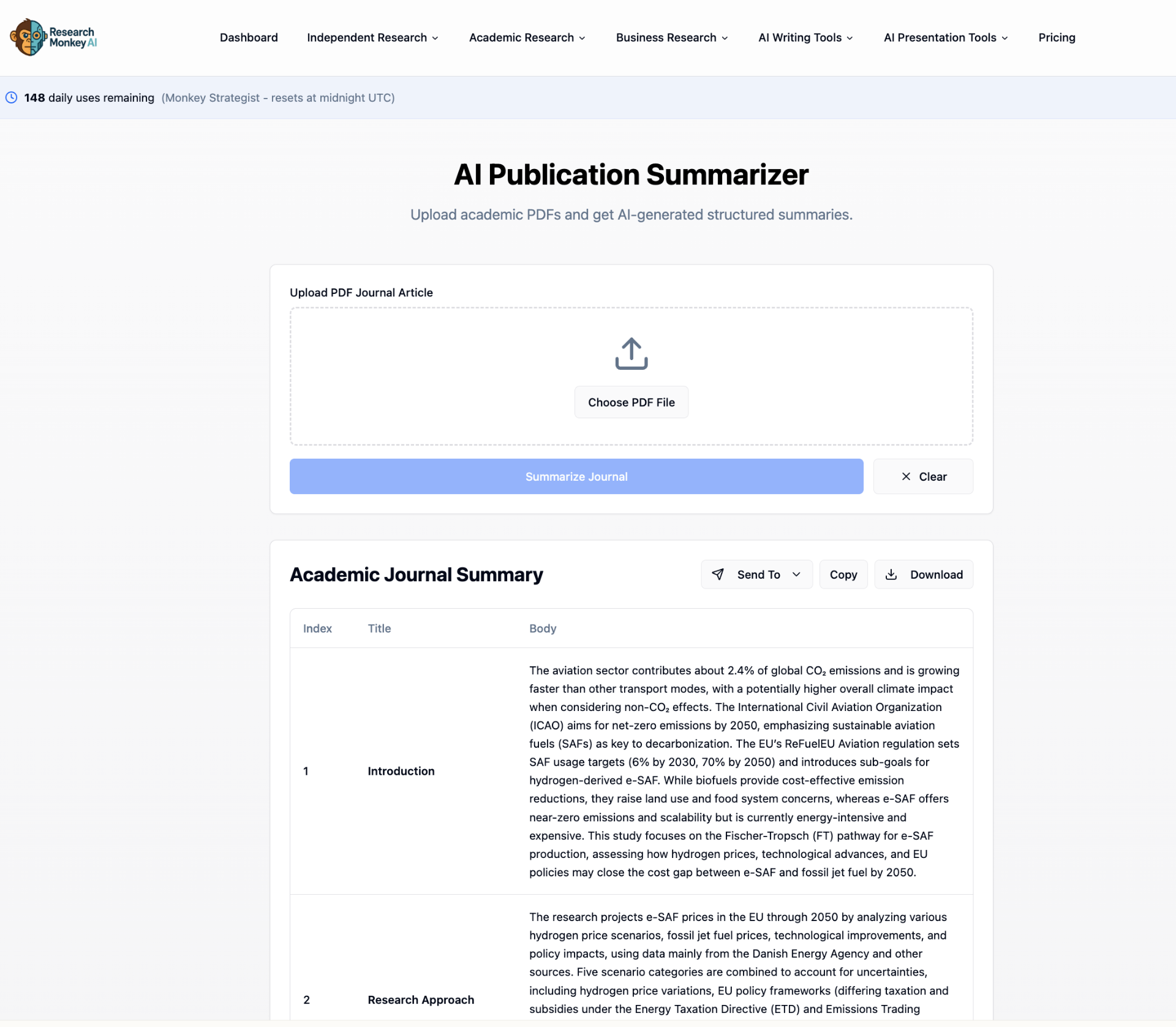Open the Send To dropdown chevron
The image size is (1176, 1027).
[796, 574]
